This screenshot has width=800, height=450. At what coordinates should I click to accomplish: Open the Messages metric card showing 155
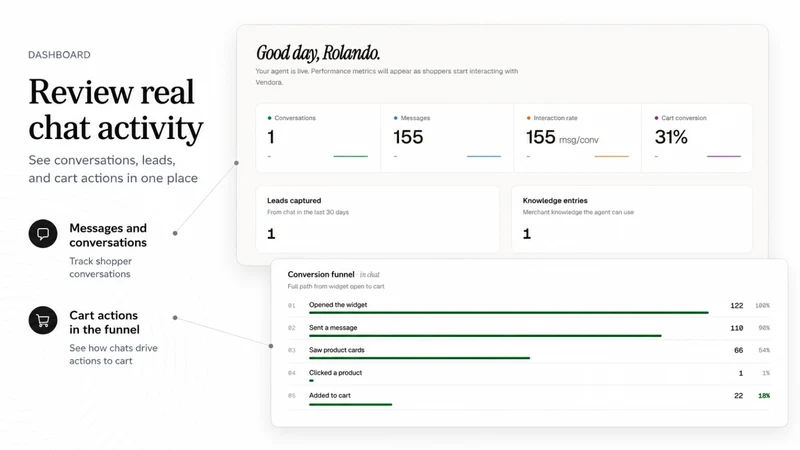(447, 138)
